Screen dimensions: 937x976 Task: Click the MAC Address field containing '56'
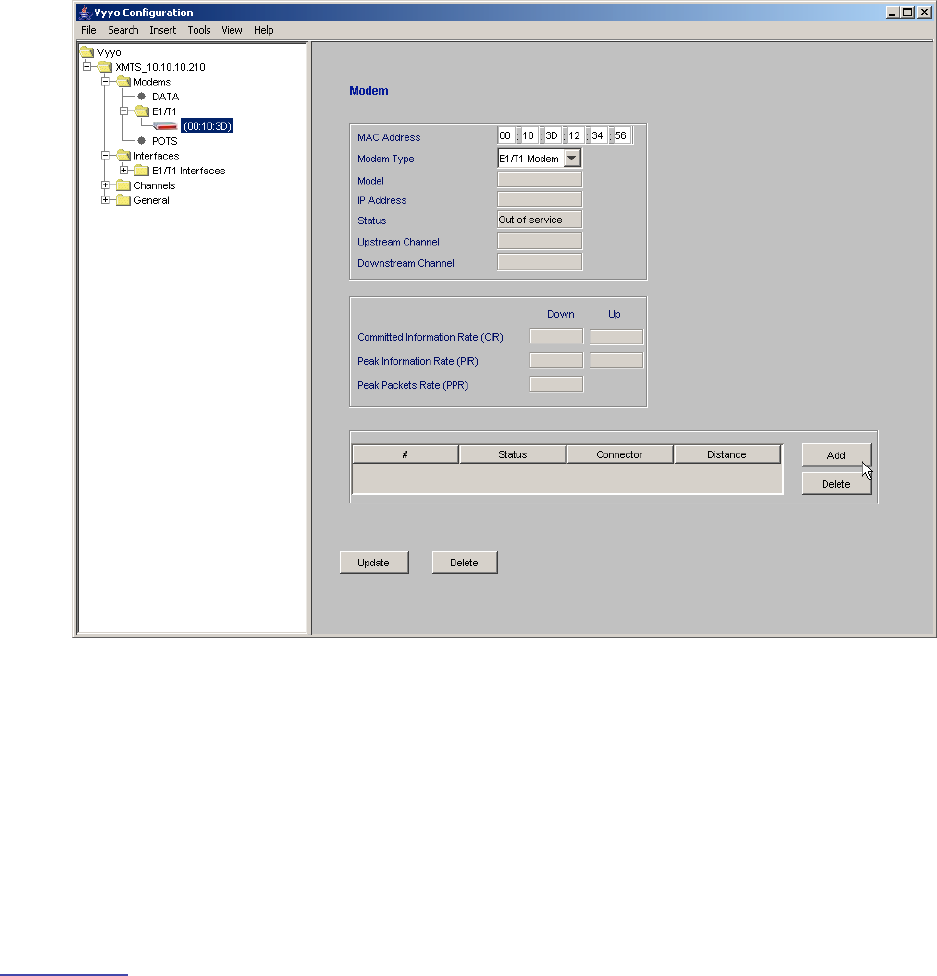pyautogui.click(x=621, y=136)
